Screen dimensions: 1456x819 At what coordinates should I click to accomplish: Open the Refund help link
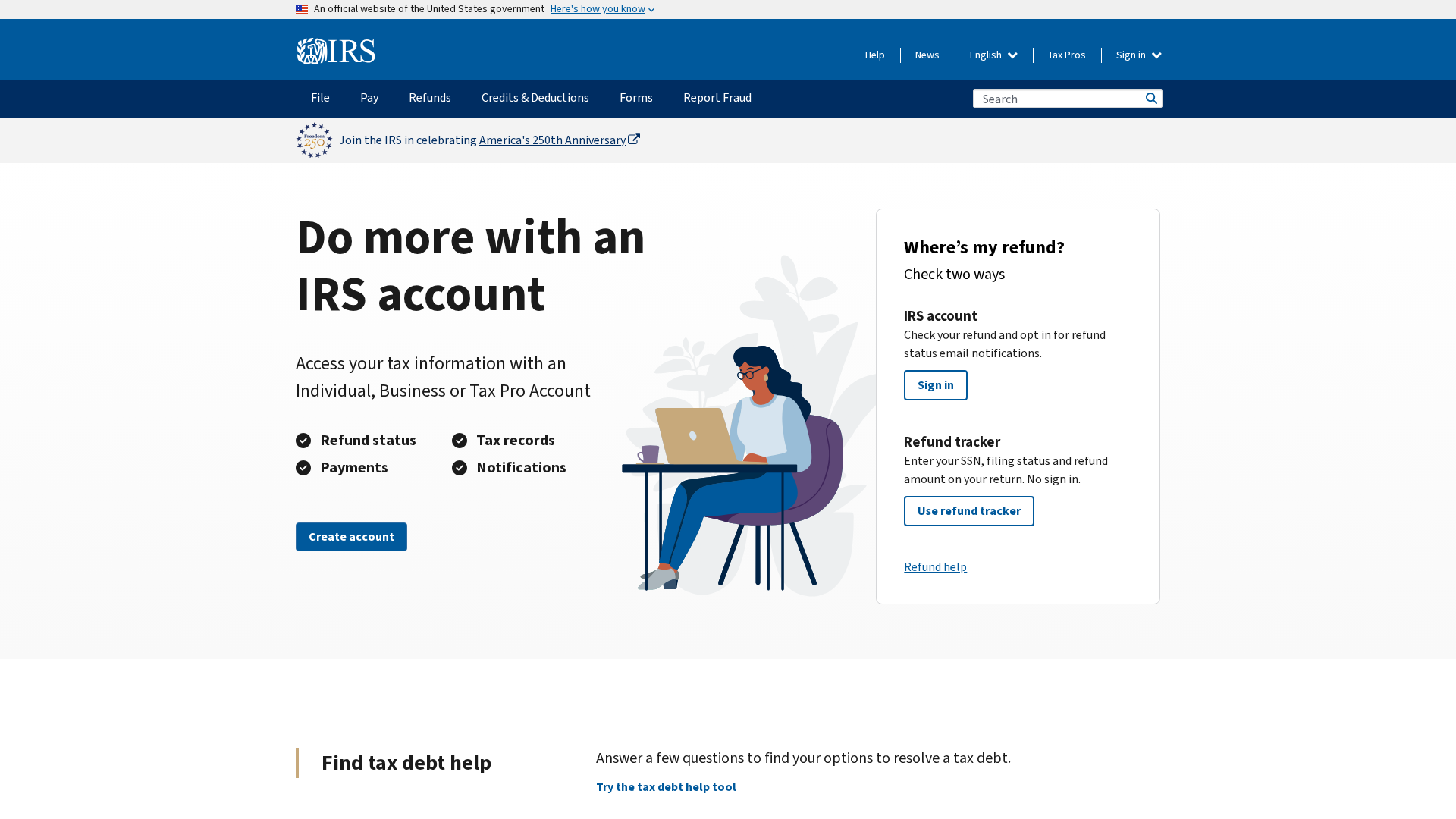click(935, 567)
